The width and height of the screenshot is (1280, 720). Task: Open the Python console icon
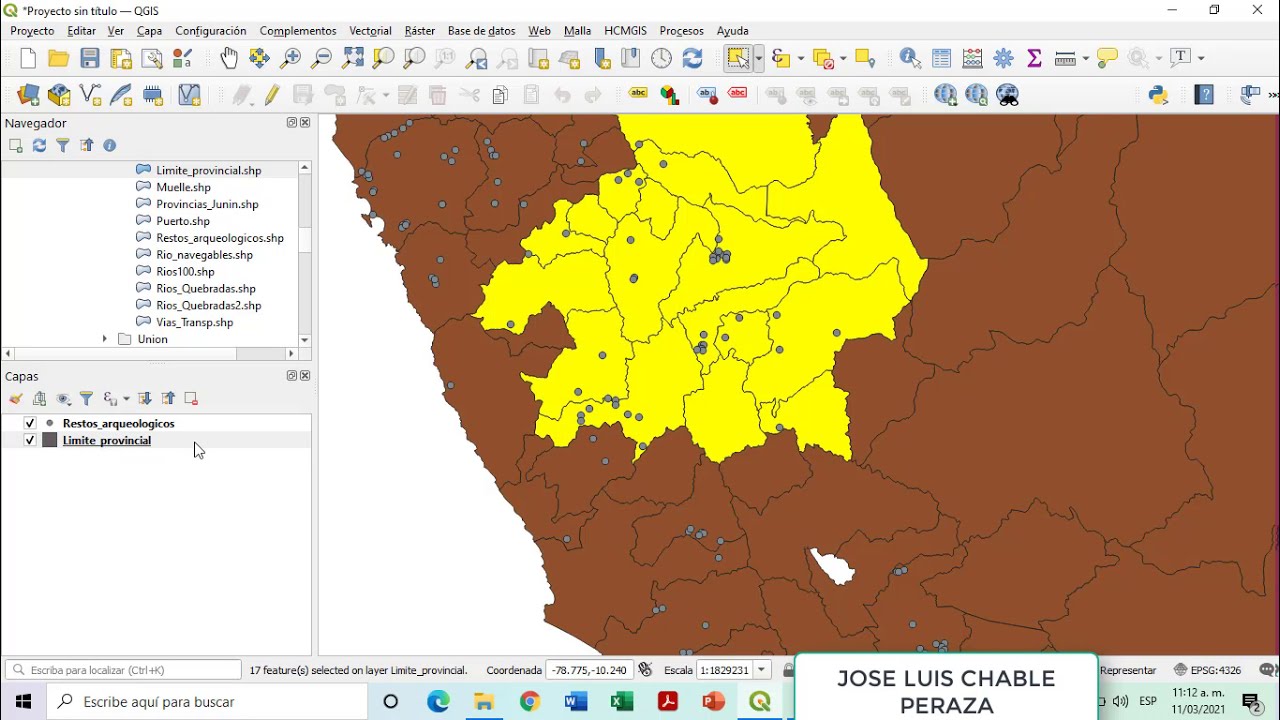pos(1158,95)
